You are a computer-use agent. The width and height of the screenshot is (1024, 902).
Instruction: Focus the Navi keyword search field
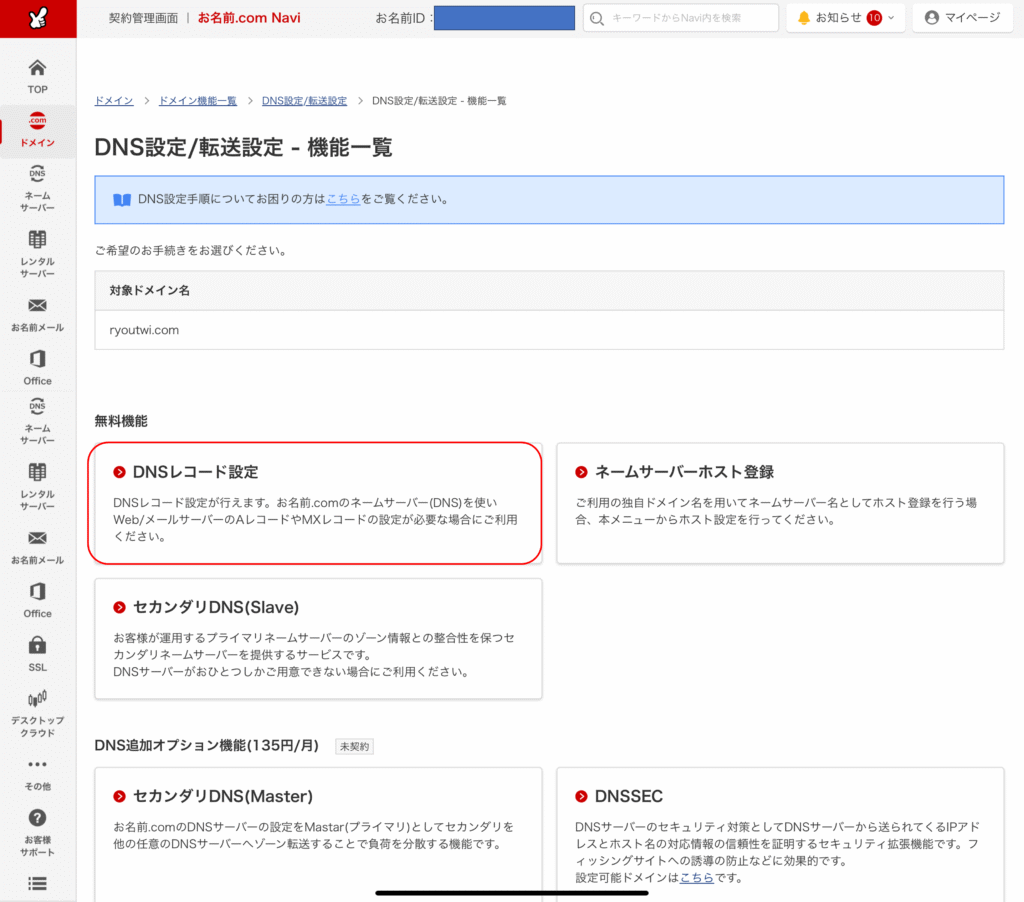(680, 18)
